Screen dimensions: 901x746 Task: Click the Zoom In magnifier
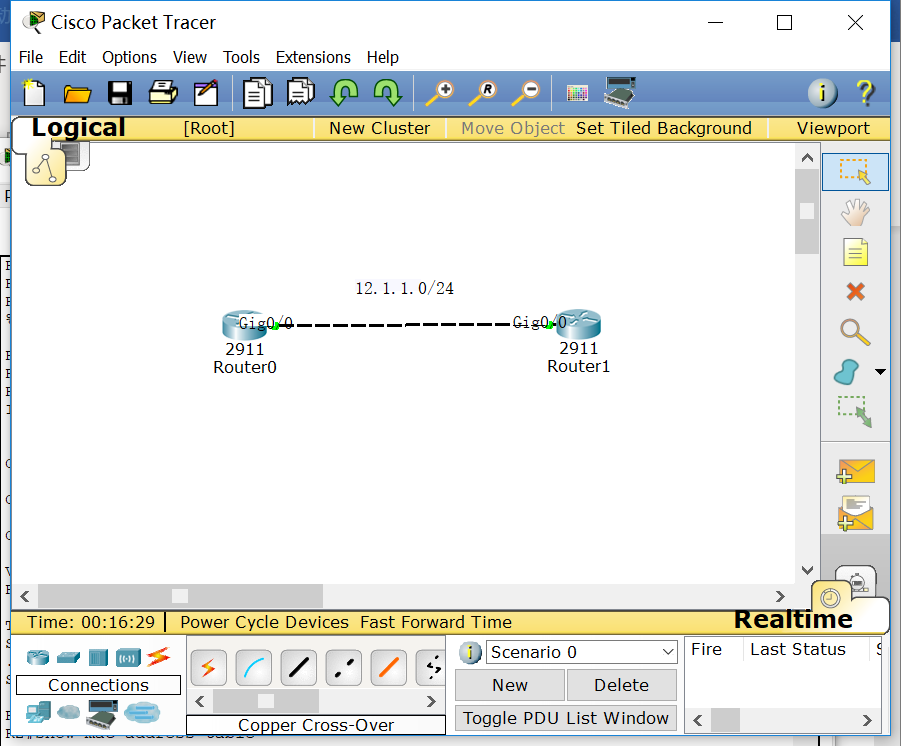click(x=440, y=93)
